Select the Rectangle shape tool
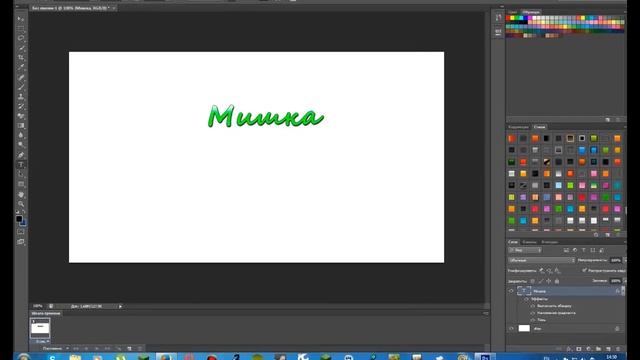Screen dimensions: 640x360 tap(21, 184)
